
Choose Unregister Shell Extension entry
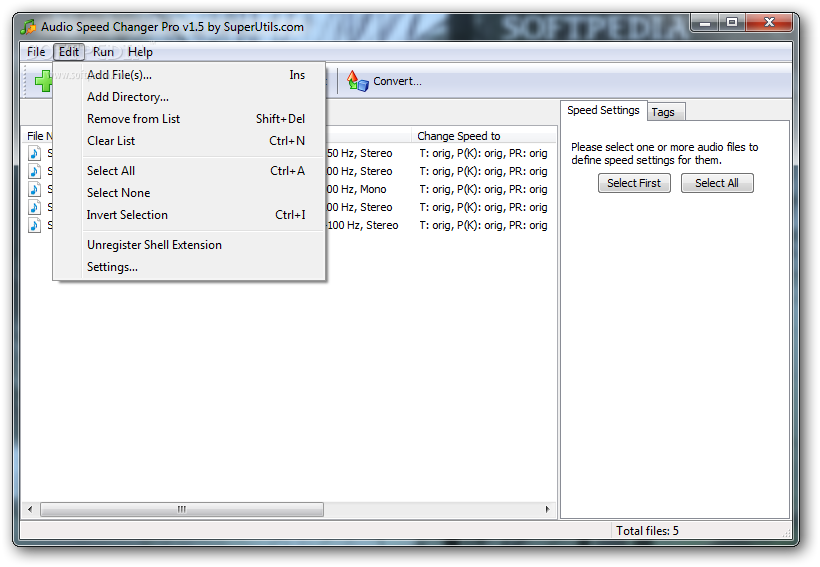point(189,245)
